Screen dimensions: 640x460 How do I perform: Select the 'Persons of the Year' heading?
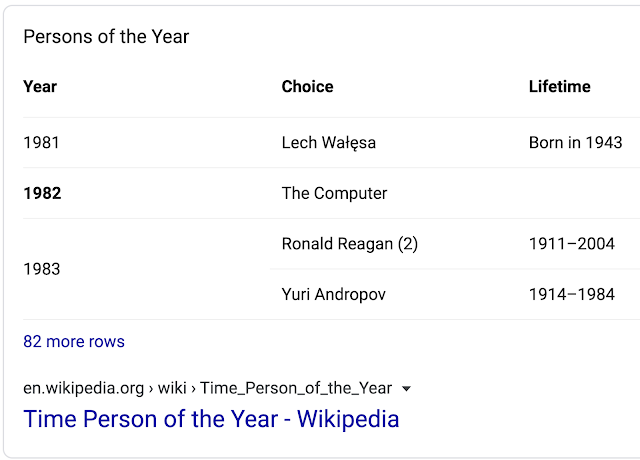[106, 37]
